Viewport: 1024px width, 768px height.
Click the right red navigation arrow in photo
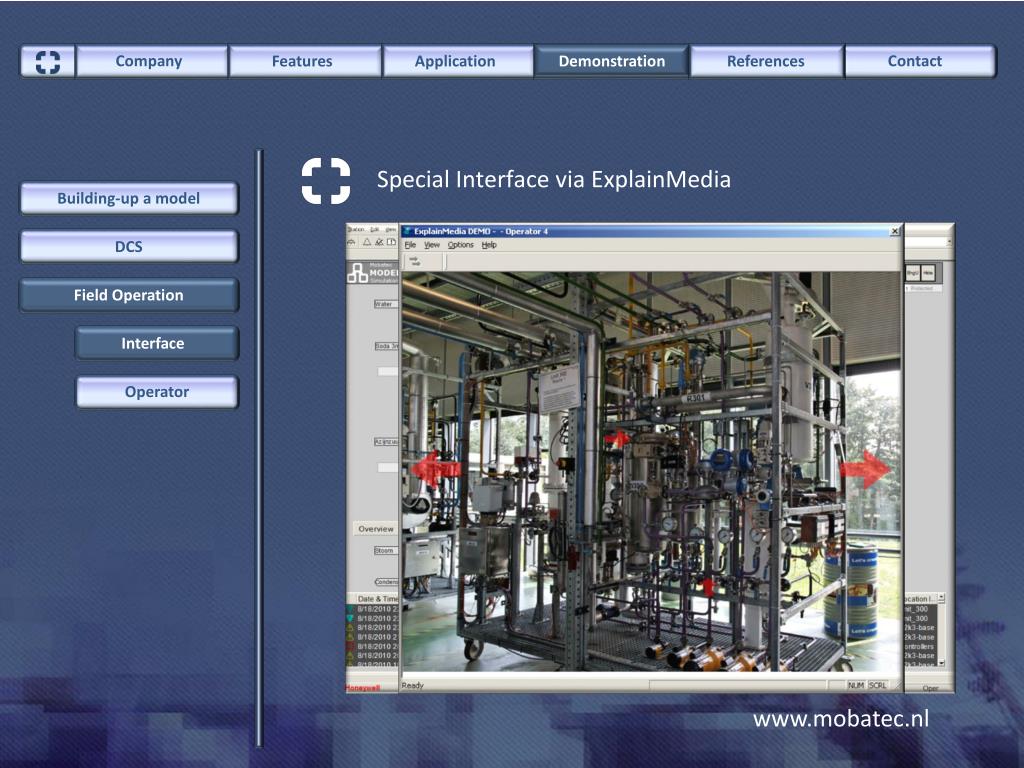click(866, 468)
